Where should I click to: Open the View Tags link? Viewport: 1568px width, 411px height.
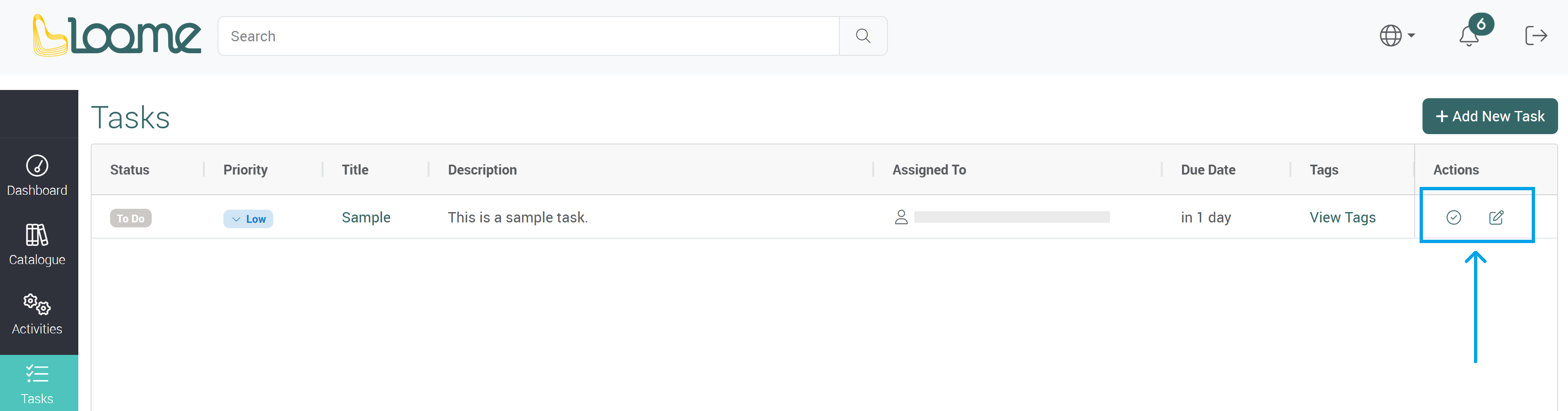click(1342, 218)
